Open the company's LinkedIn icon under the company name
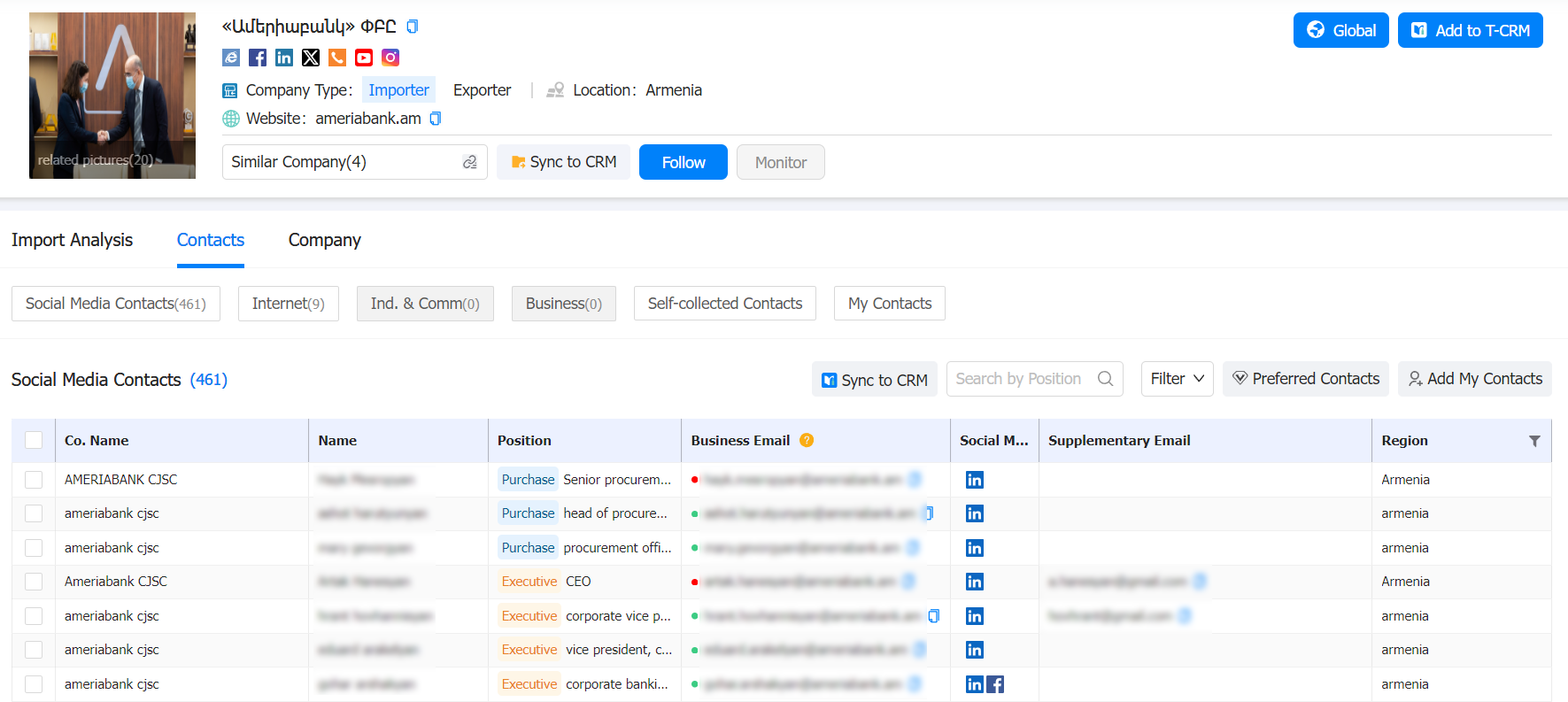The height and width of the screenshot is (702, 1568). (284, 58)
